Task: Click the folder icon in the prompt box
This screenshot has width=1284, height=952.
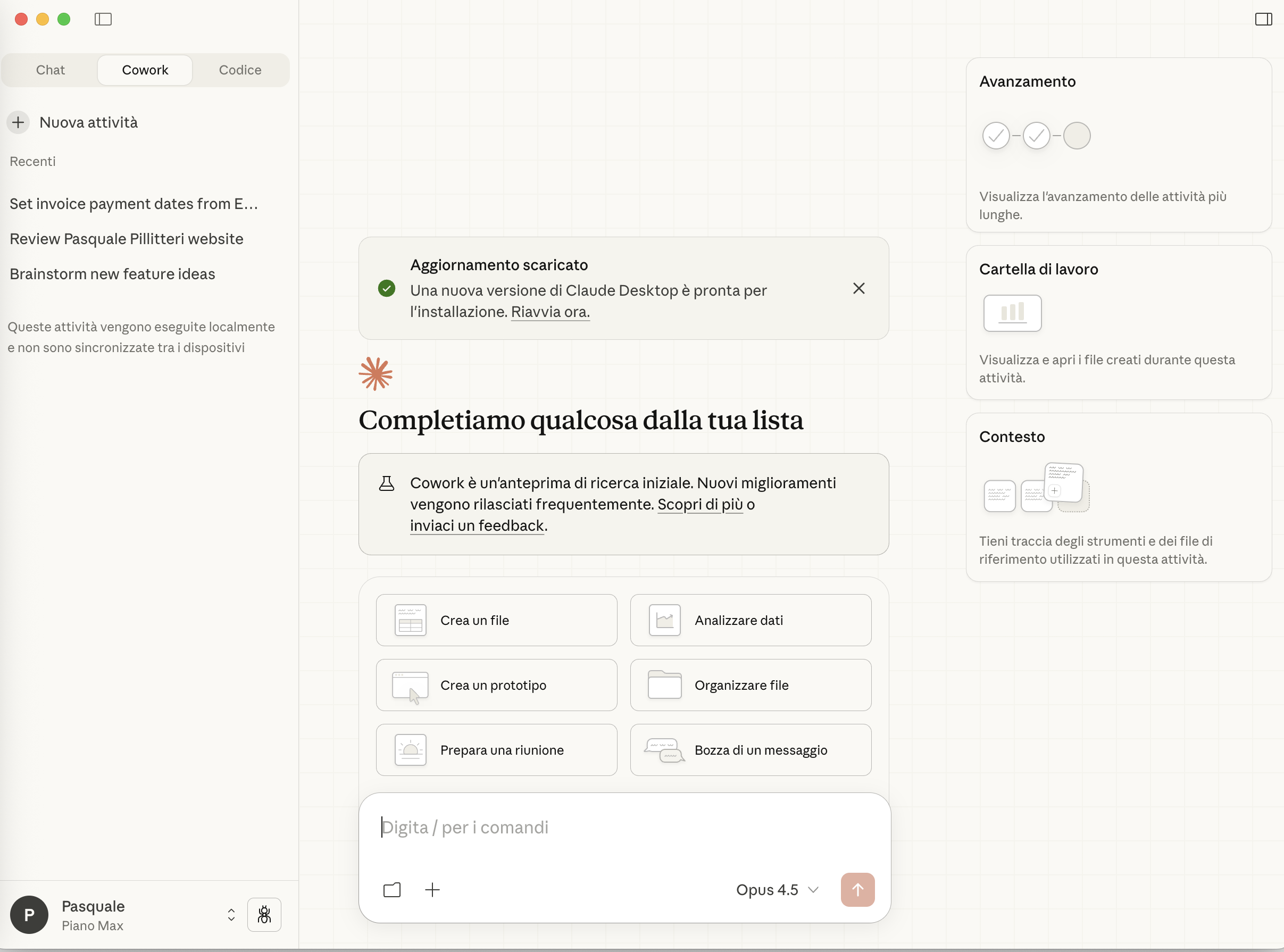Action: (392, 890)
